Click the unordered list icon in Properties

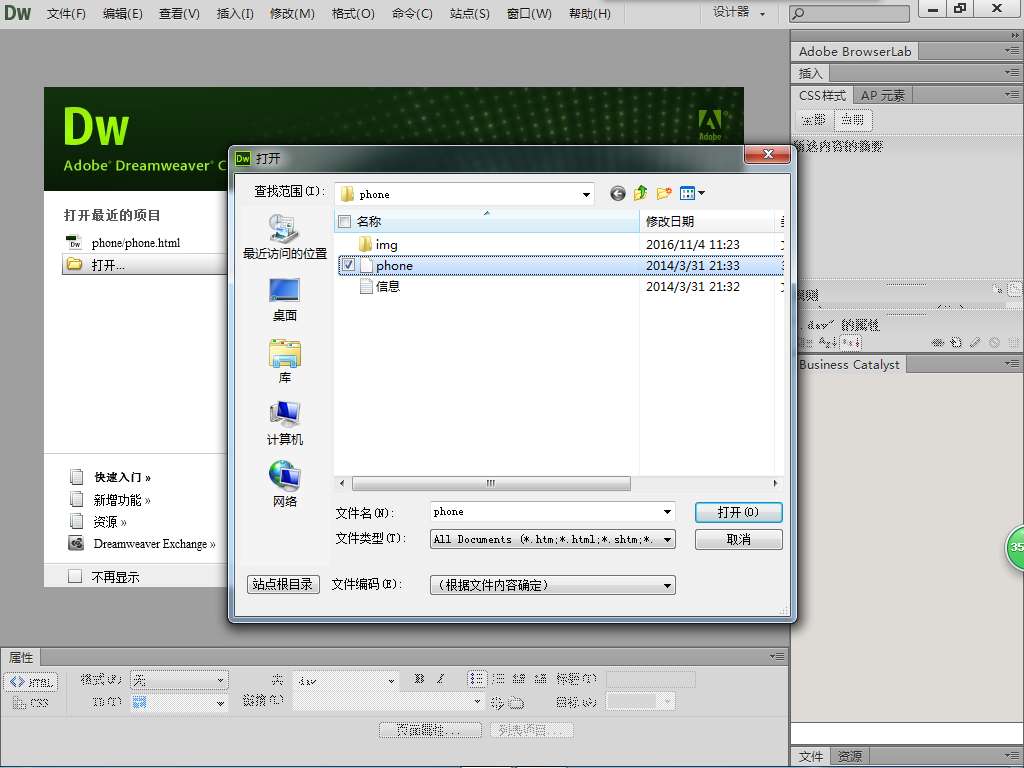pos(477,679)
